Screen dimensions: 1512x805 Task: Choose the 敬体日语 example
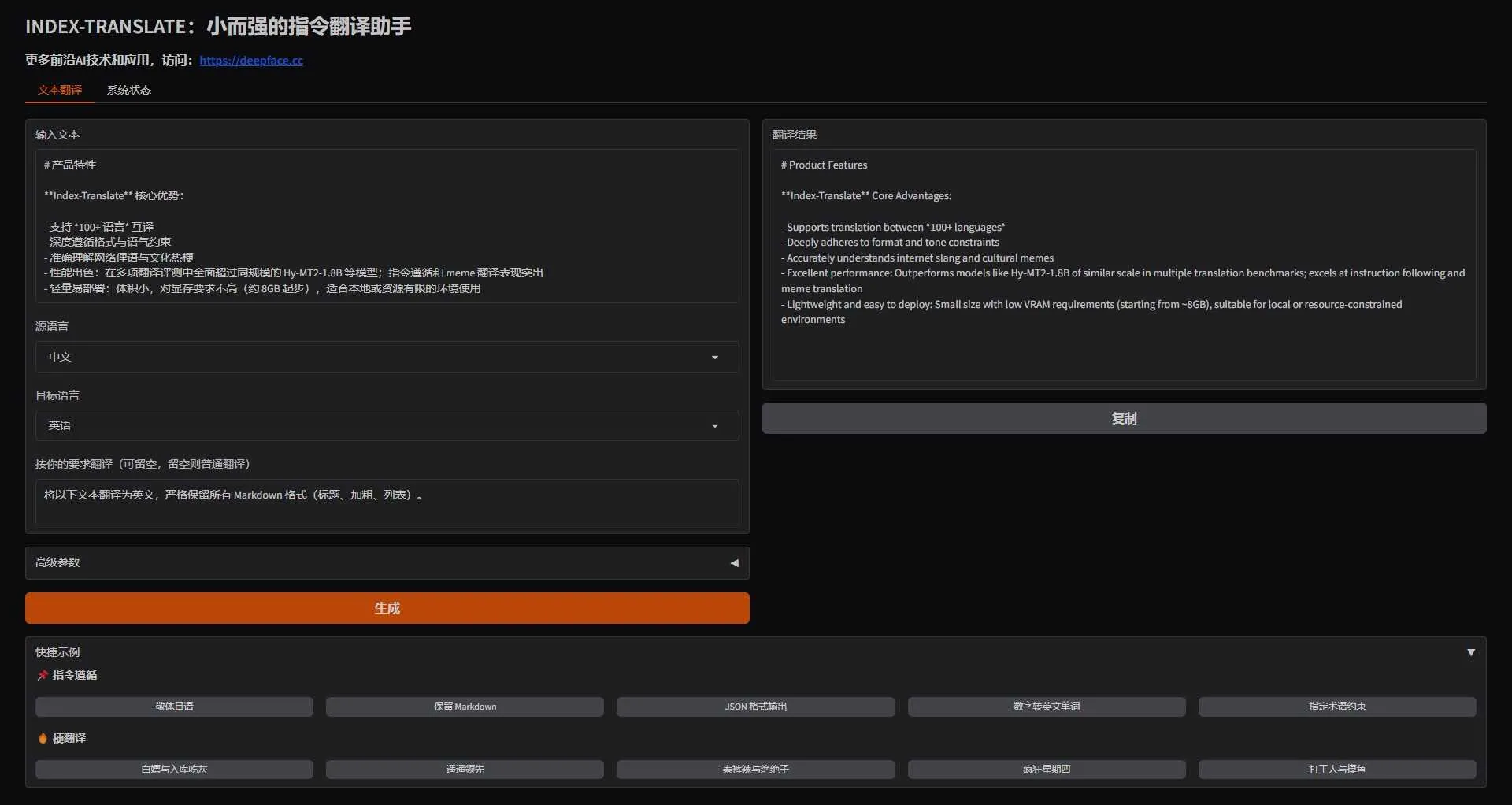tap(174, 707)
